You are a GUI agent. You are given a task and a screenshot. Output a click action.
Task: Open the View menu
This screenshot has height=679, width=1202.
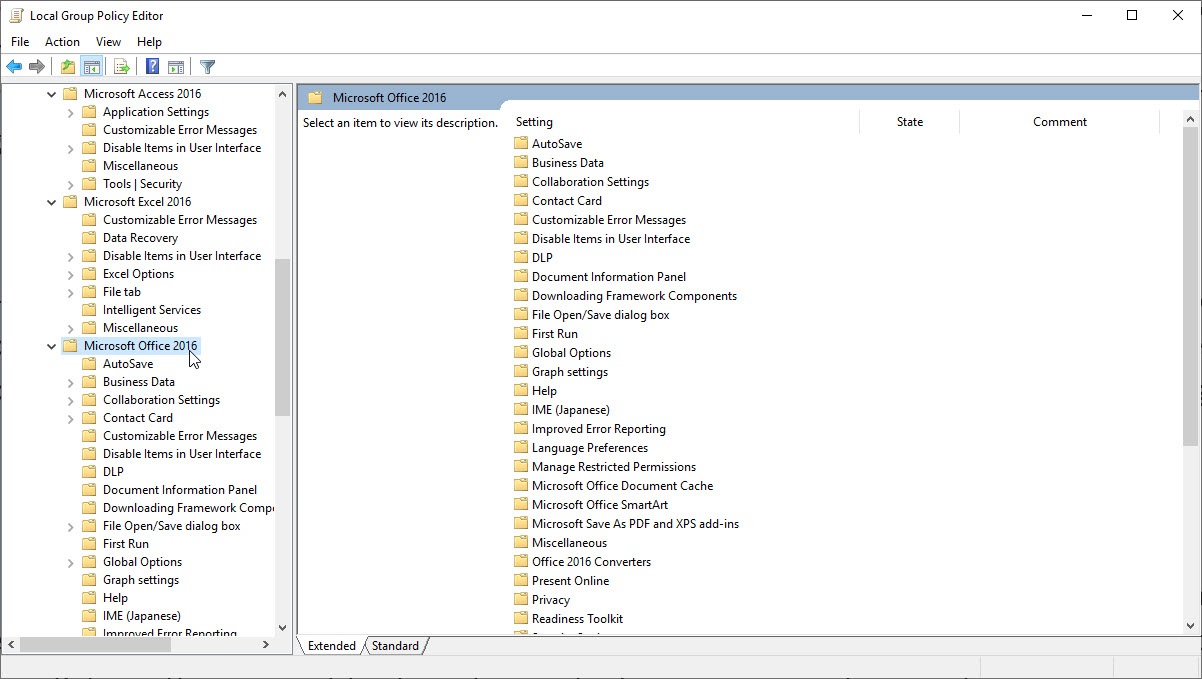tap(108, 42)
